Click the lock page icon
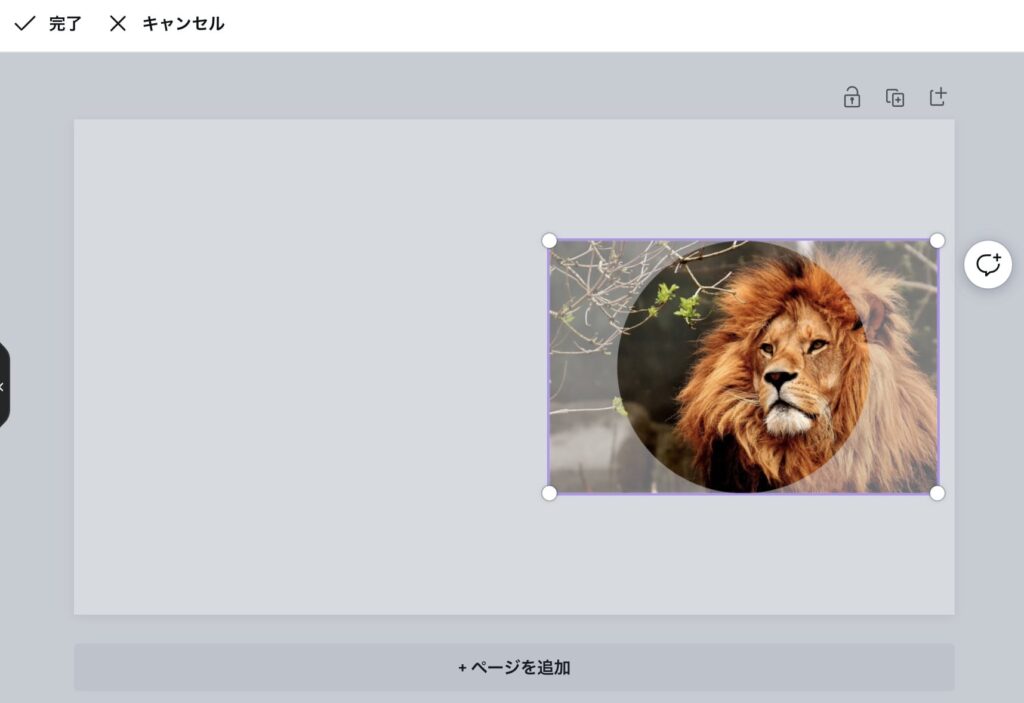 pyautogui.click(x=852, y=97)
